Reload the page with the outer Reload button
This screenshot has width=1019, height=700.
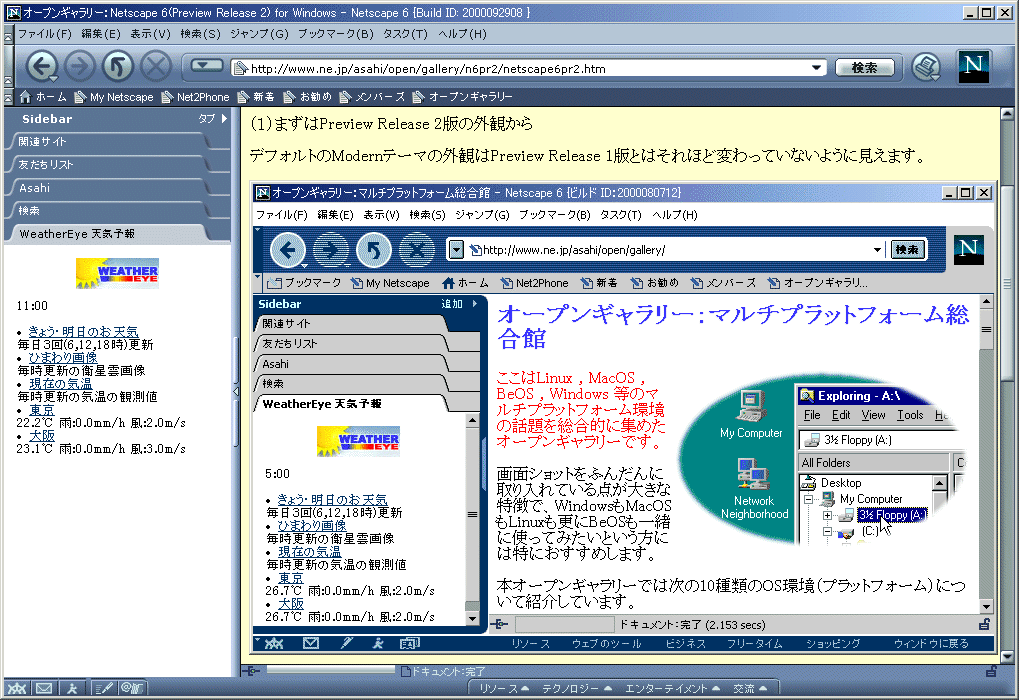click(118, 66)
